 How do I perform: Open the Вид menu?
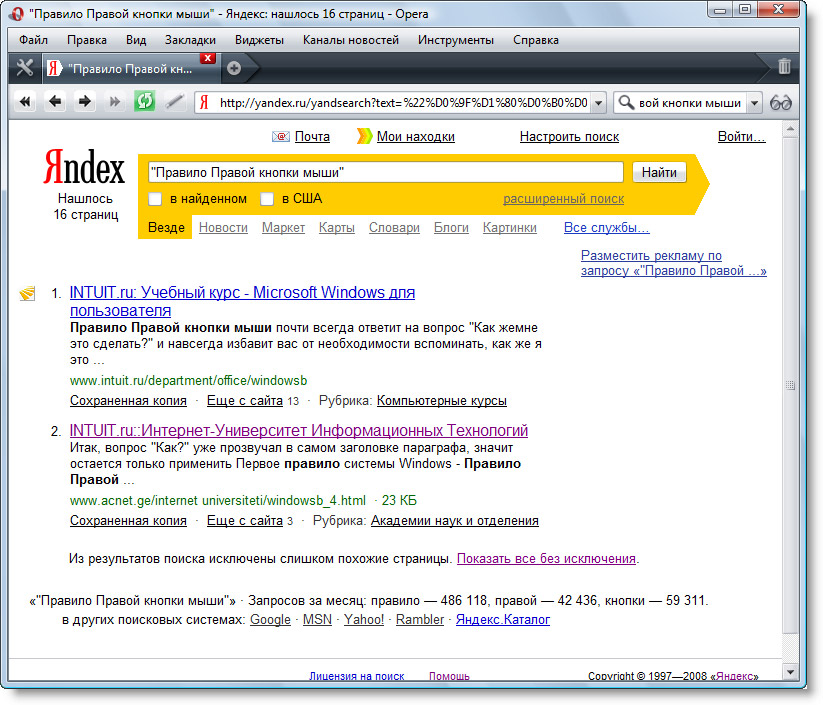(136, 40)
